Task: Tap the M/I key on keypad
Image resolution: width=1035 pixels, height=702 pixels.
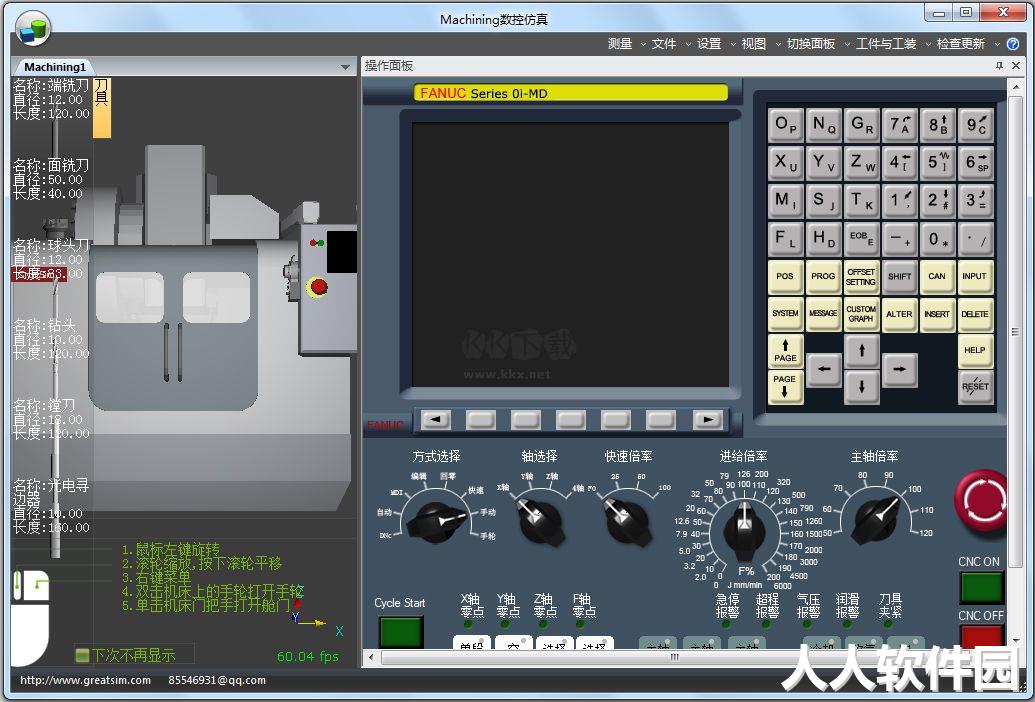Action: click(785, 201)
